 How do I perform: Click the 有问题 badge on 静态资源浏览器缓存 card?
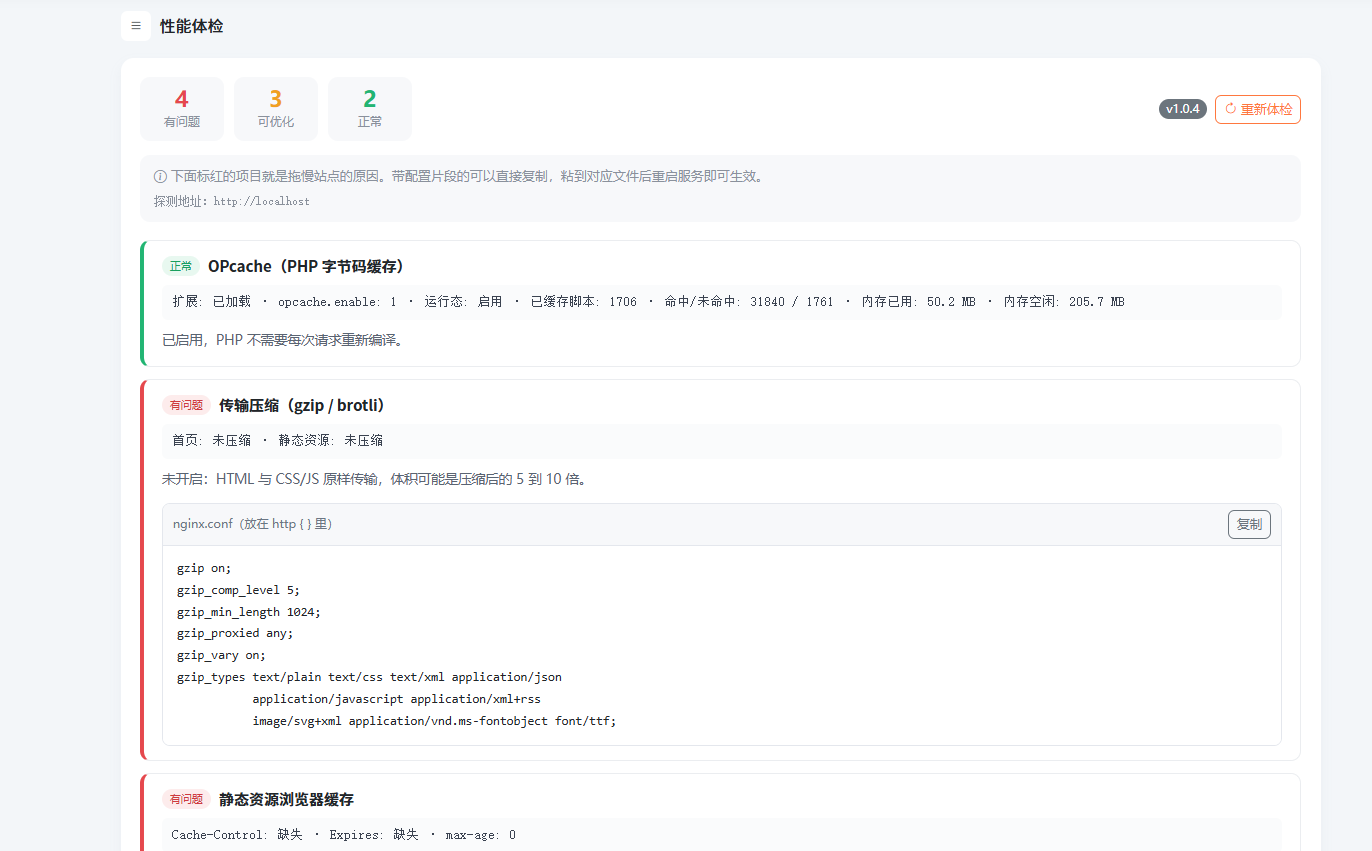pyautogui.click(x=186, y=799)
